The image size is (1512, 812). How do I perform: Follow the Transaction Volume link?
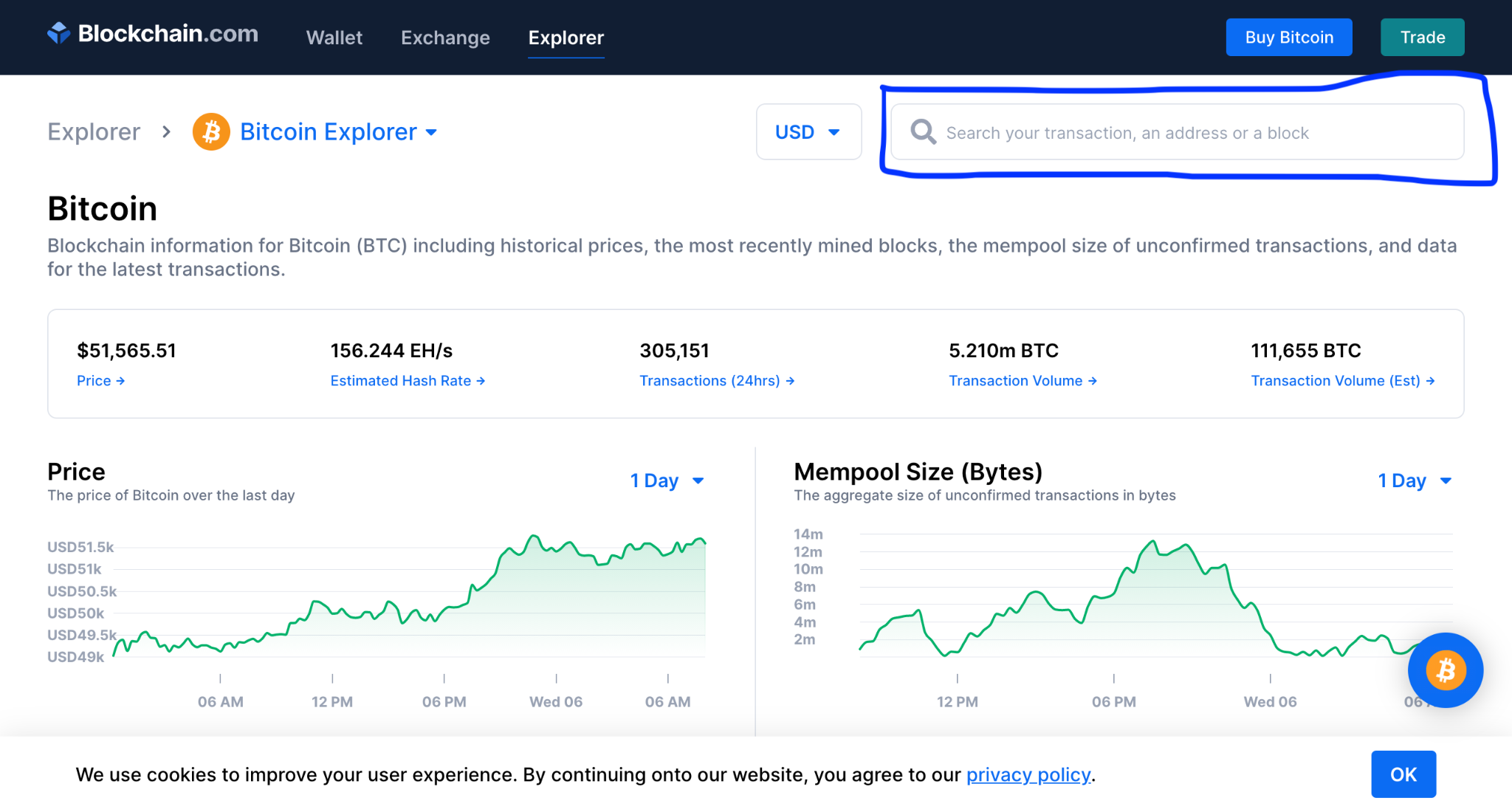pyautogui.click(x=1023, y=381)
